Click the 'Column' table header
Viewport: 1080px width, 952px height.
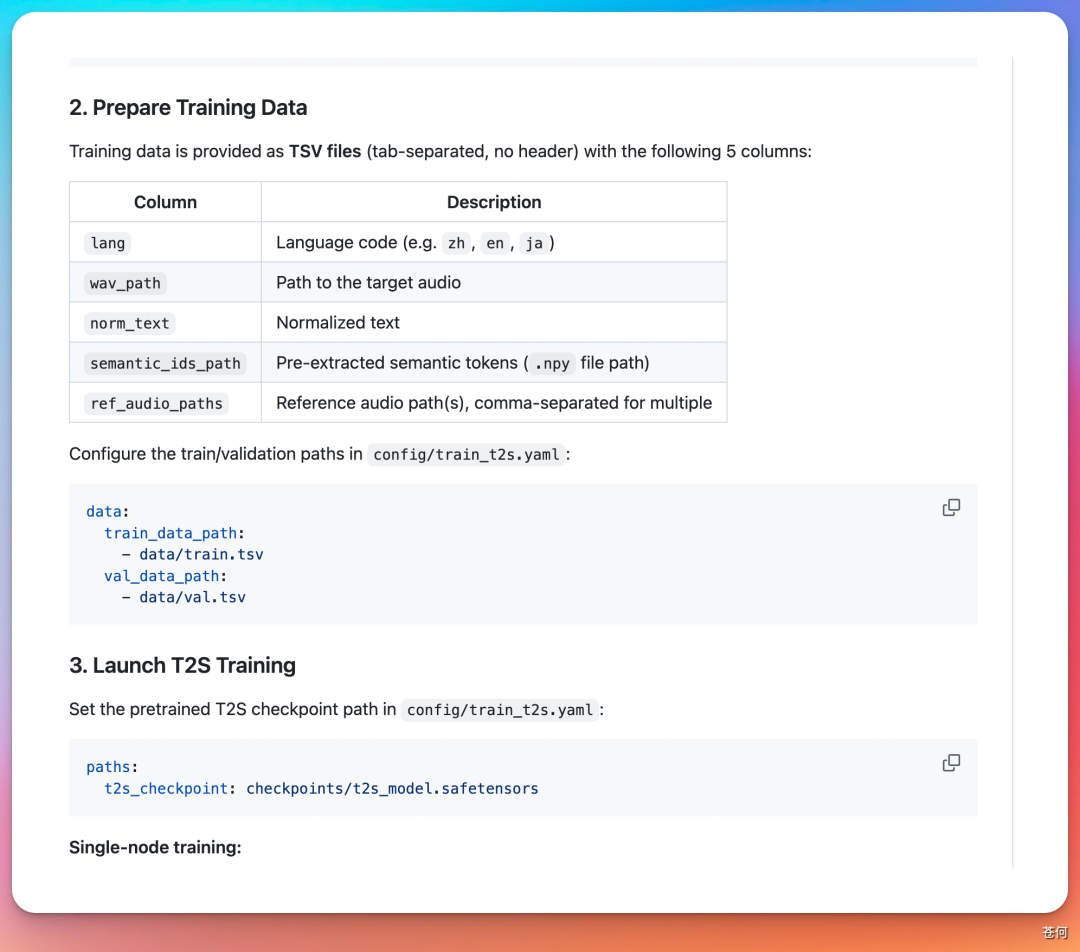[x=165, y=202]
